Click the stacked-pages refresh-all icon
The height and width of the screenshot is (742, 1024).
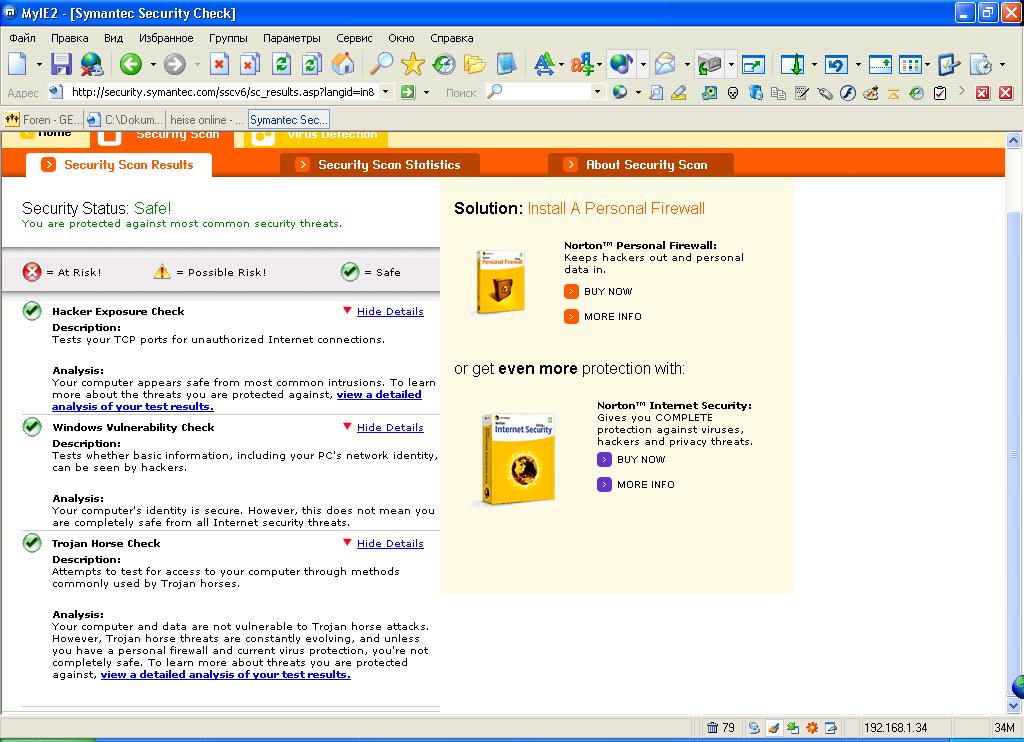point(312,64)
